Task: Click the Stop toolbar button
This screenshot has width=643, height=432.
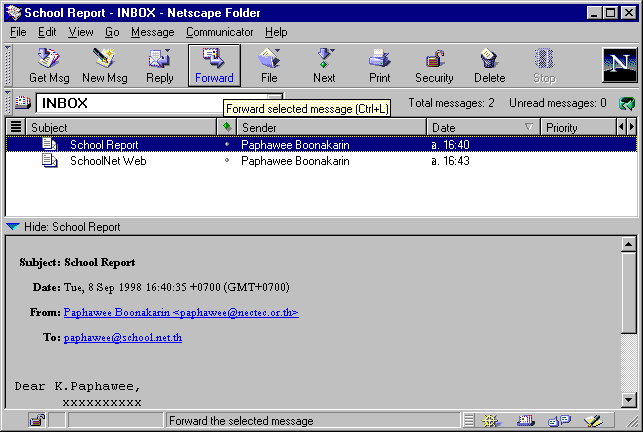Action: [544, 66]
